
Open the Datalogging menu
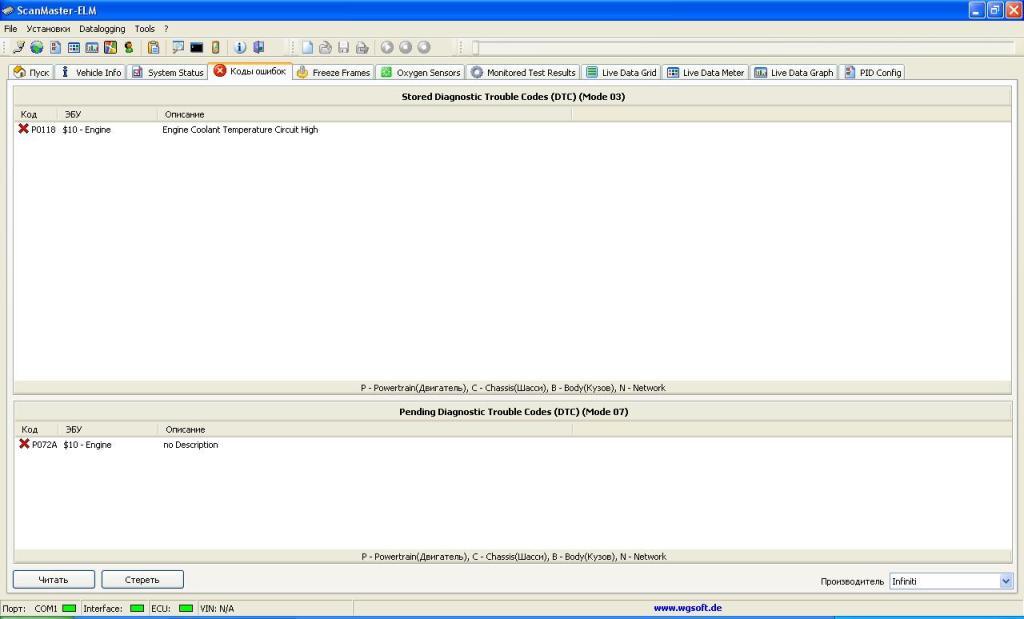(x=102, y=29)
